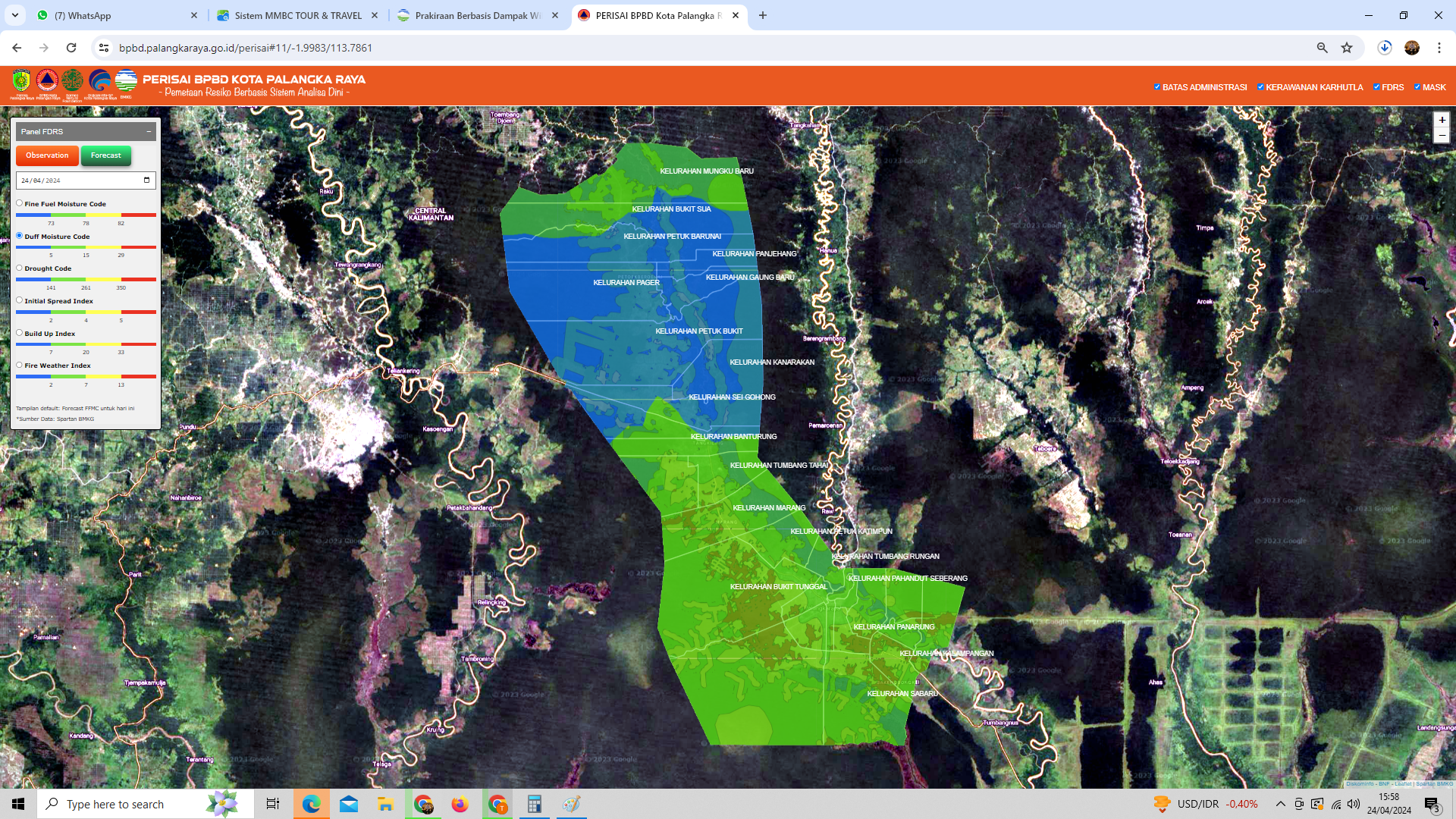Click Duff Moisture Code color legend bar

[x=86, y=247]
